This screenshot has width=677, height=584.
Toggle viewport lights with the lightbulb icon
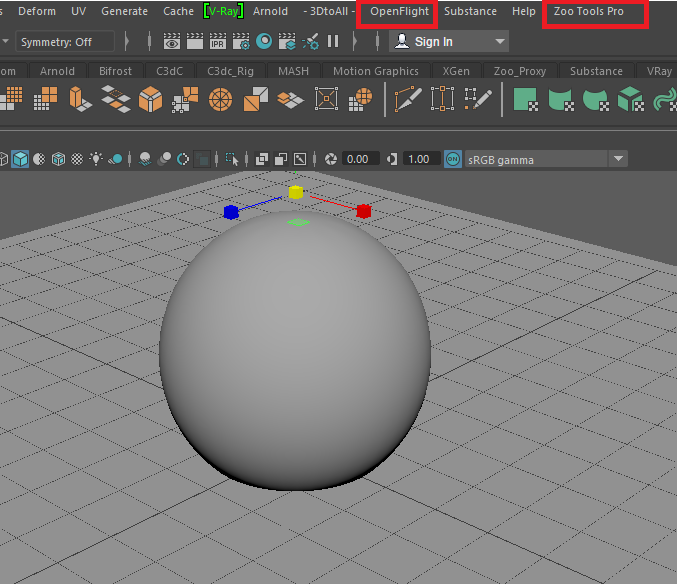click(97, 159)
